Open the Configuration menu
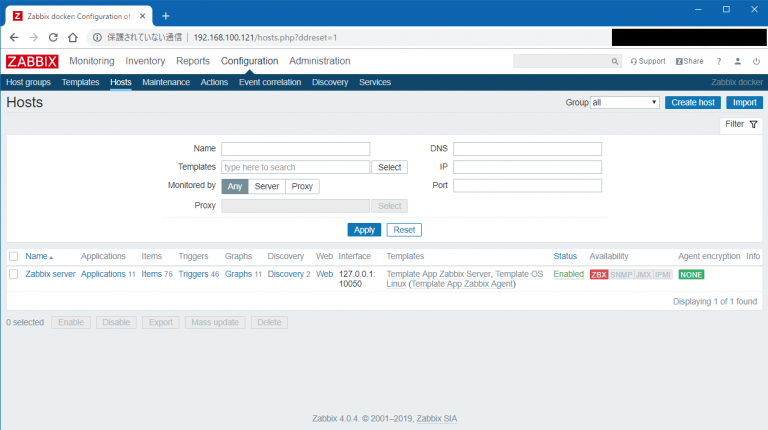The width and height of the screenshot is (768, 430). click(x=249, y=61)
